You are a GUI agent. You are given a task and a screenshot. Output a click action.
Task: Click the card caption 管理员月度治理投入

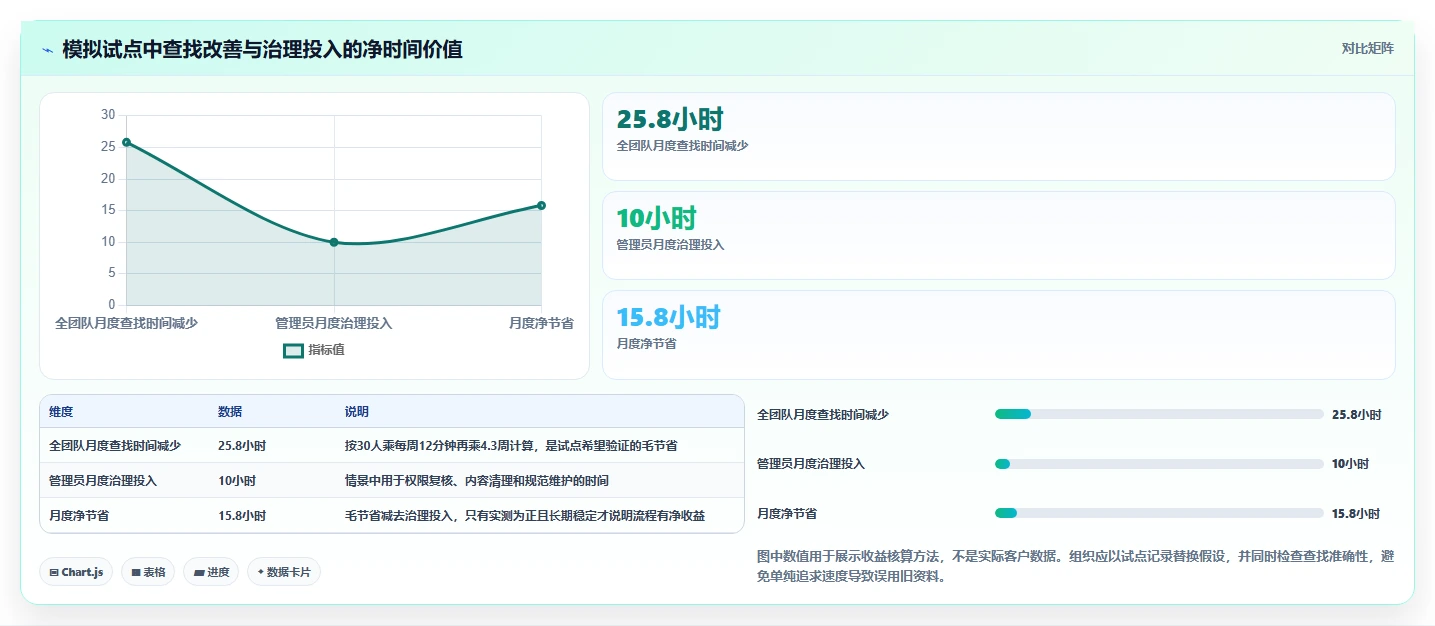(x=670, y=245)
